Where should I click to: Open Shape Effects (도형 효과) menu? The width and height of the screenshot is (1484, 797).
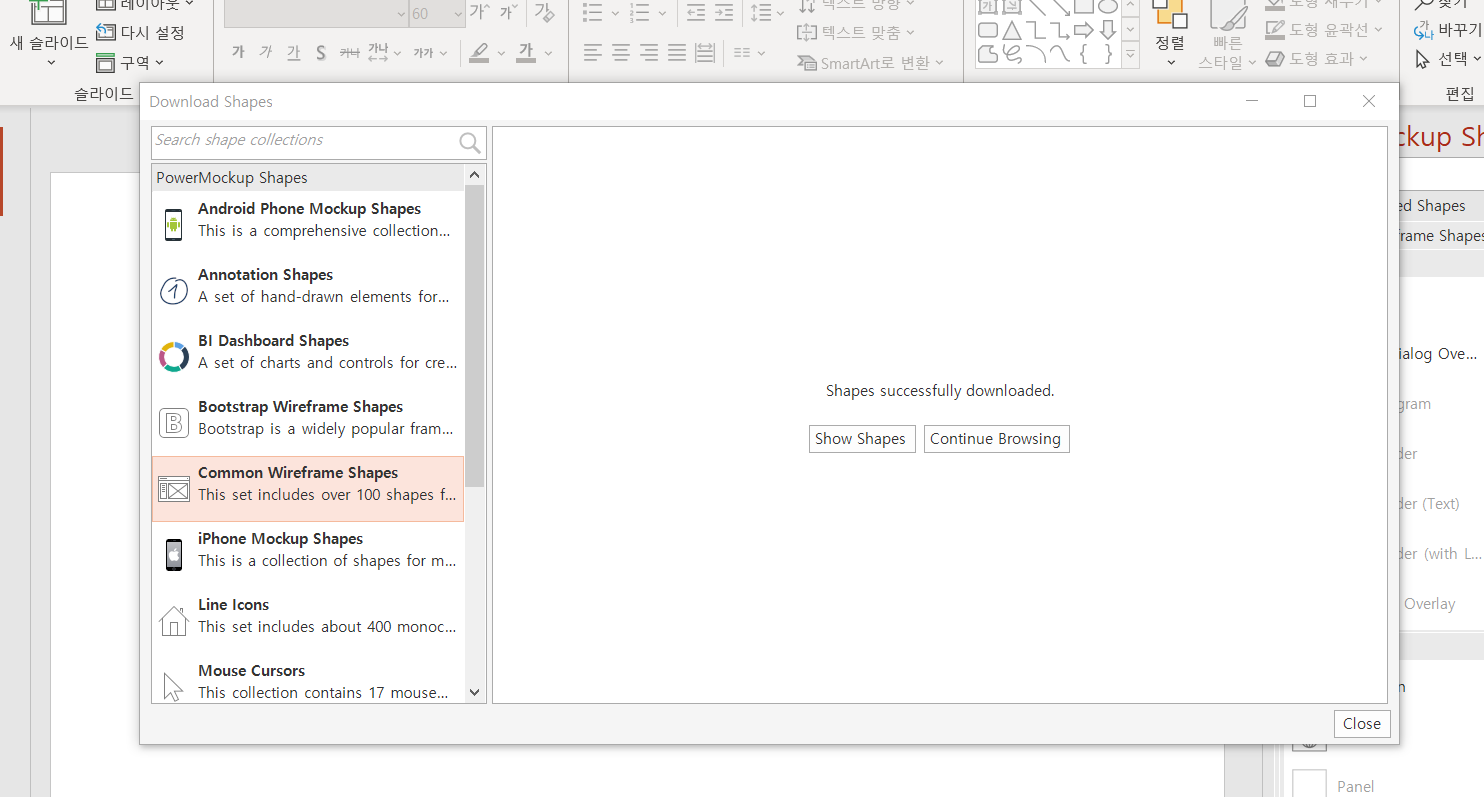[1316, 59]
